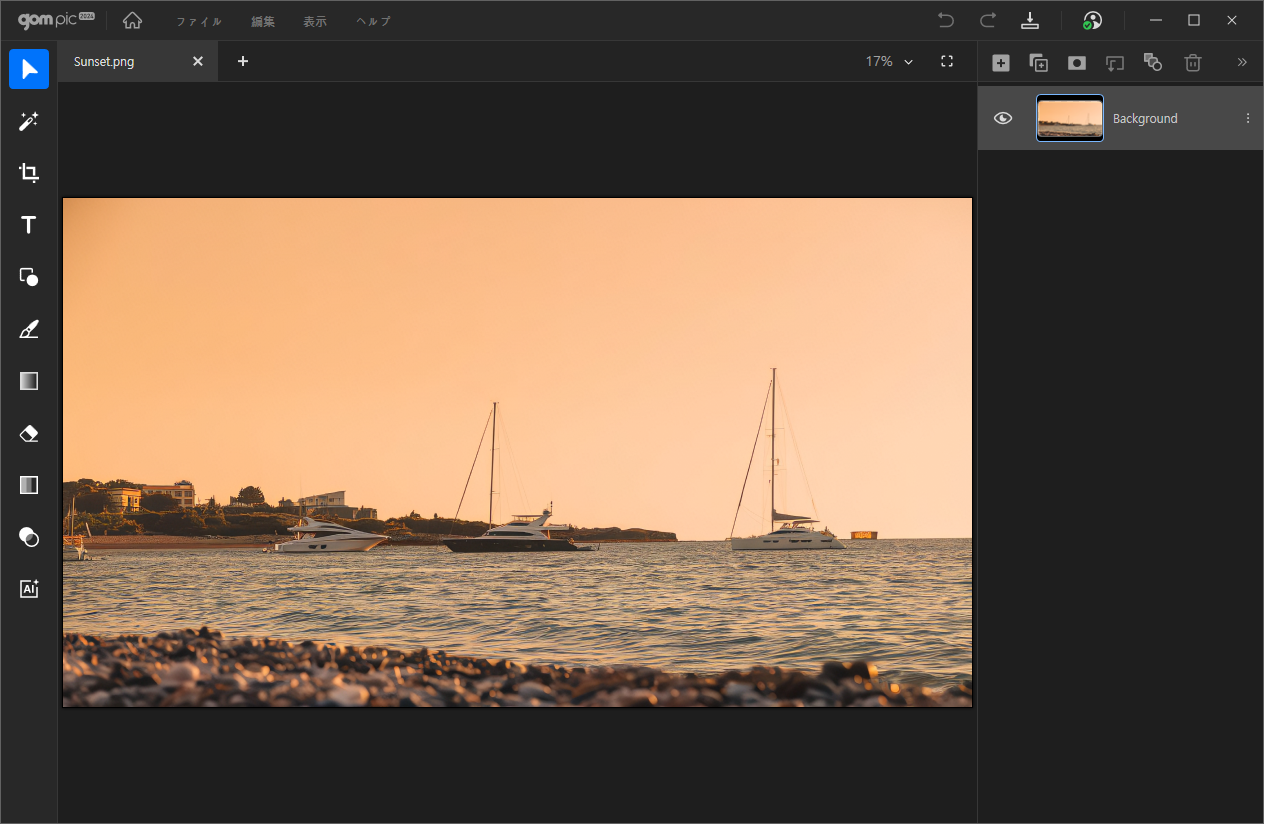Choose the Shapes tool
1264x824 pixels.
[x=29, y=277]
